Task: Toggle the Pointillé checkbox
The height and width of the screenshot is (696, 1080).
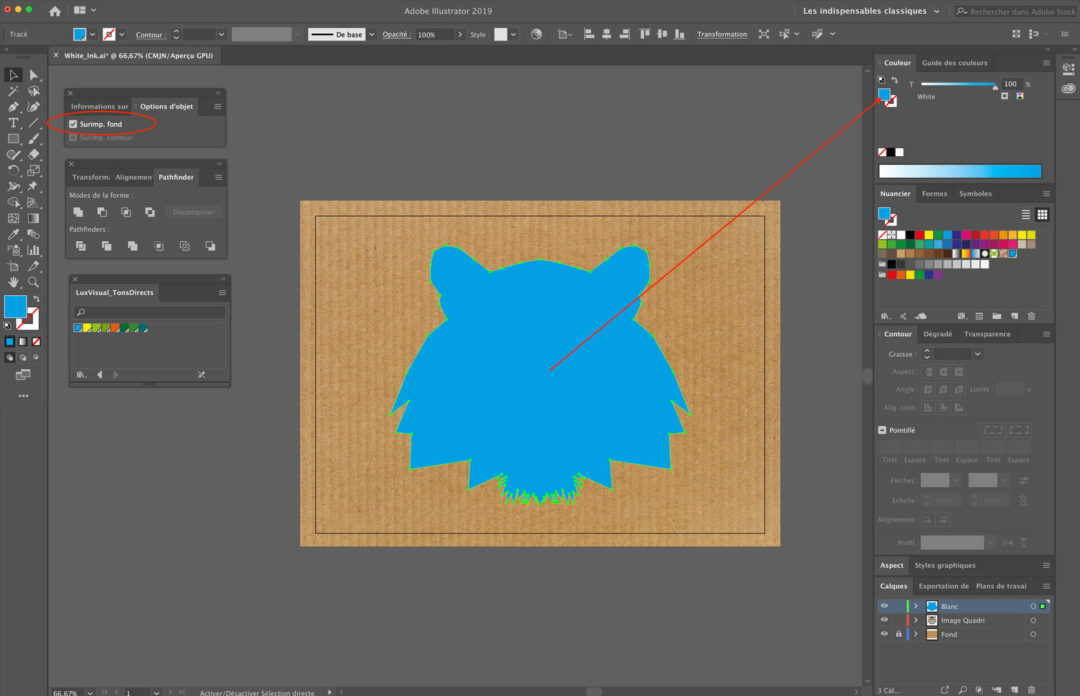Action: 882,430
